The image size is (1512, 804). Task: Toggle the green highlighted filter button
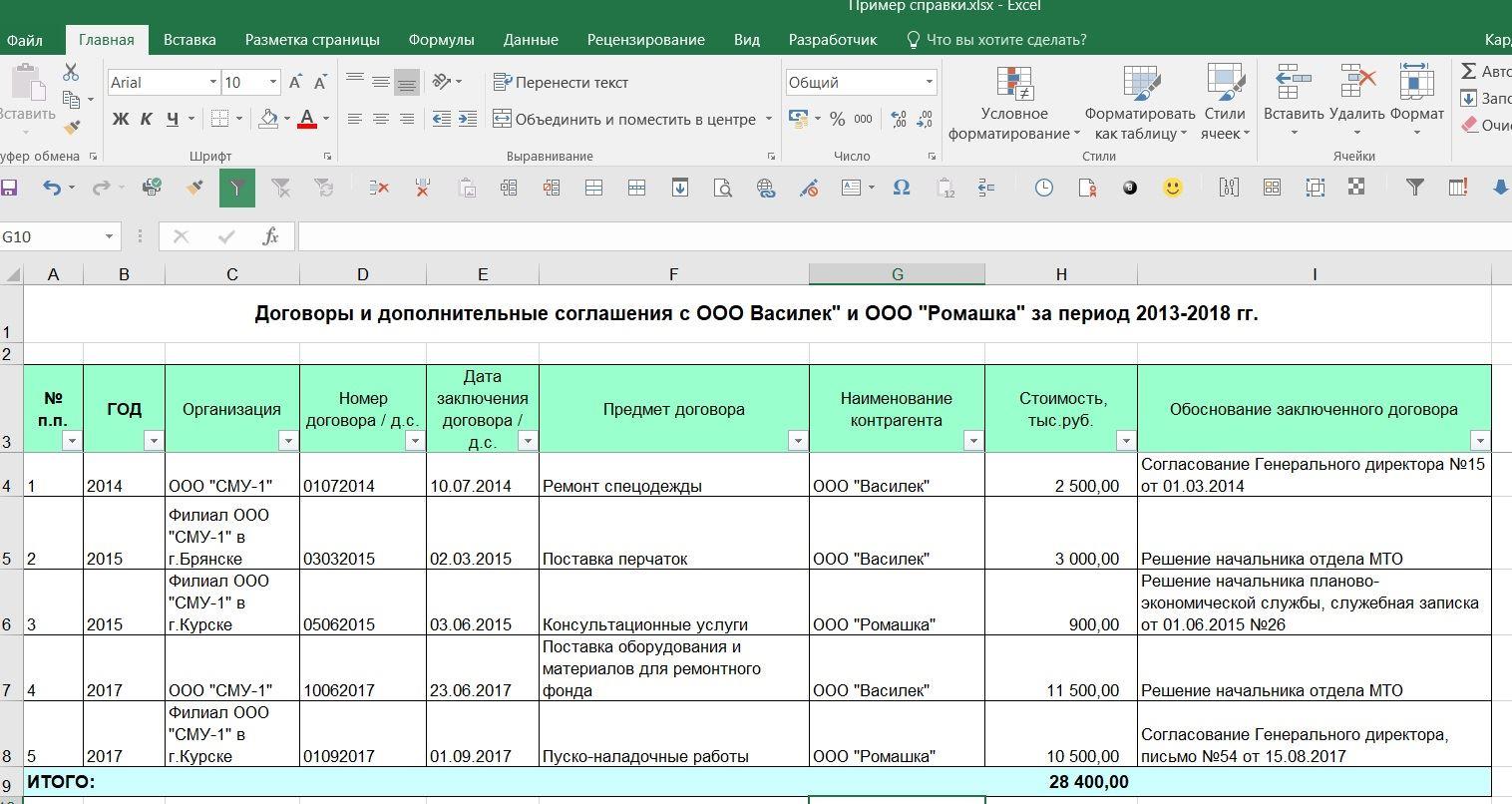(x=237, y=187)
